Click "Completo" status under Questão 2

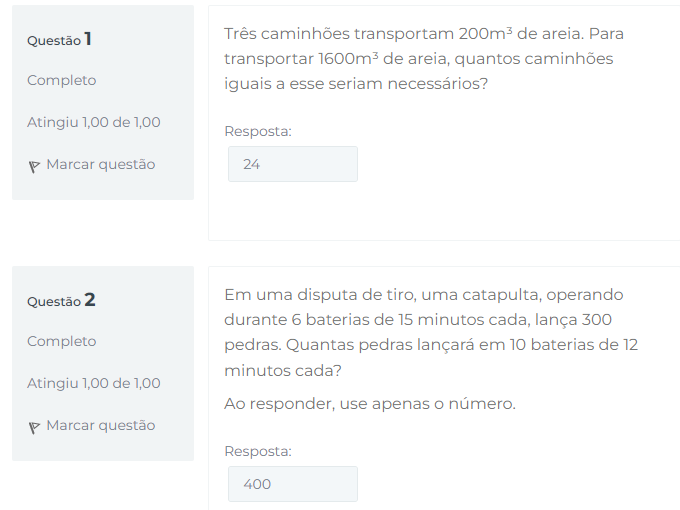tap(62, 342)
